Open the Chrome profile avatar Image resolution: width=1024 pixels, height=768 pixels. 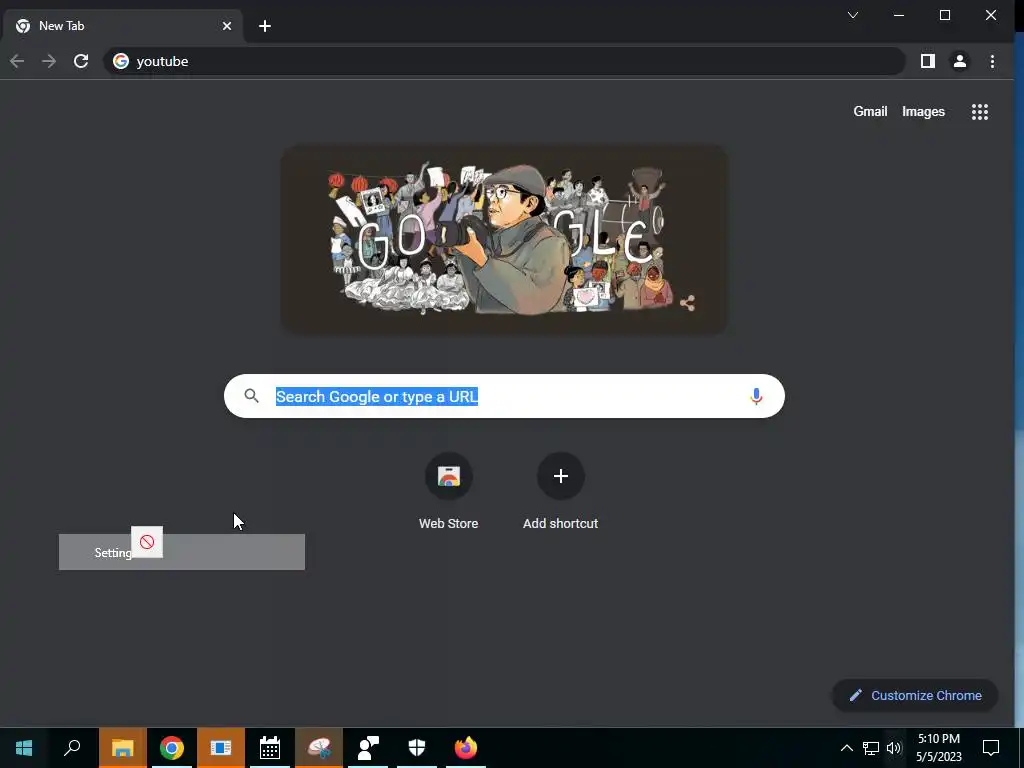point(959,61)
